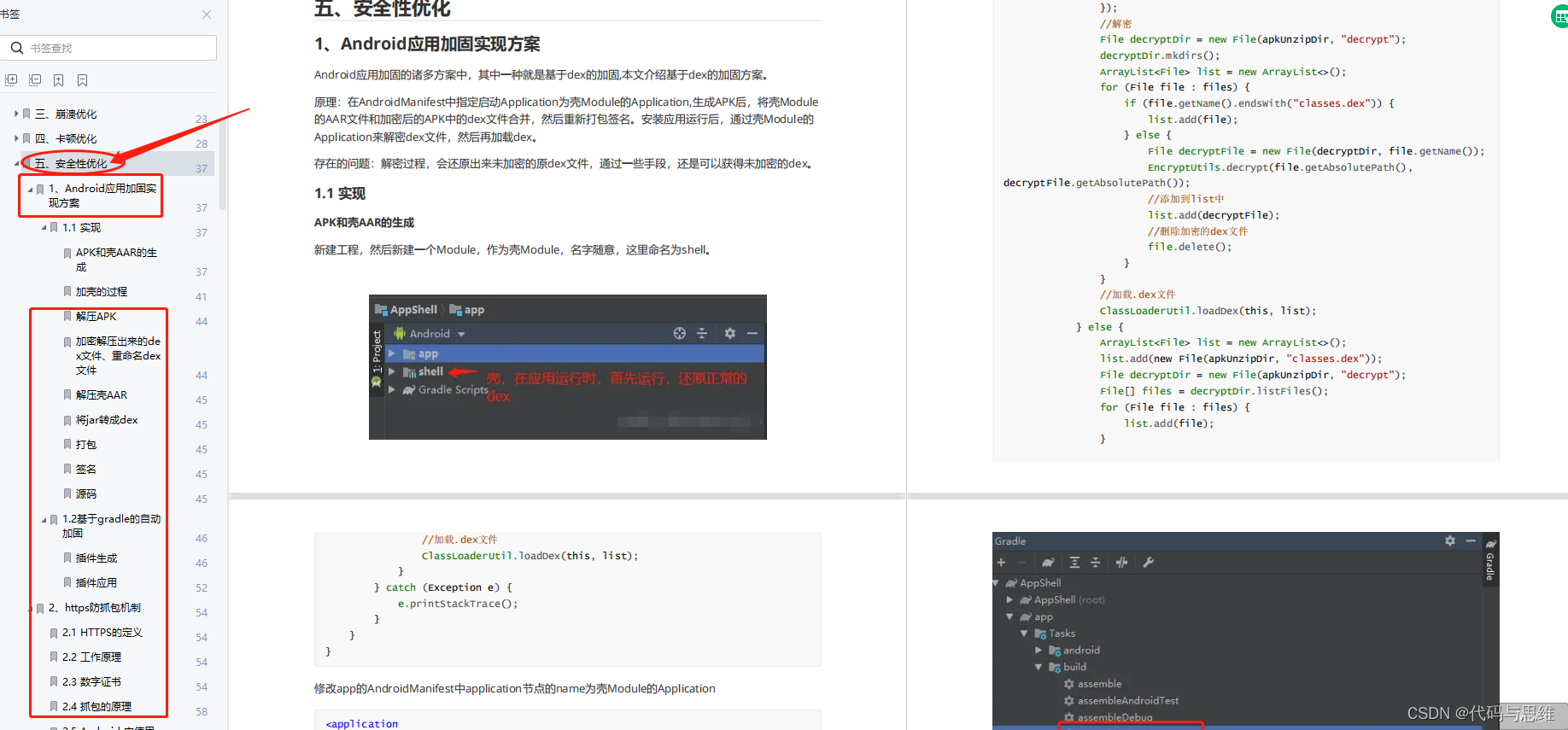Open the 2、https防抓包机制 bookmark

click(95, 607)
